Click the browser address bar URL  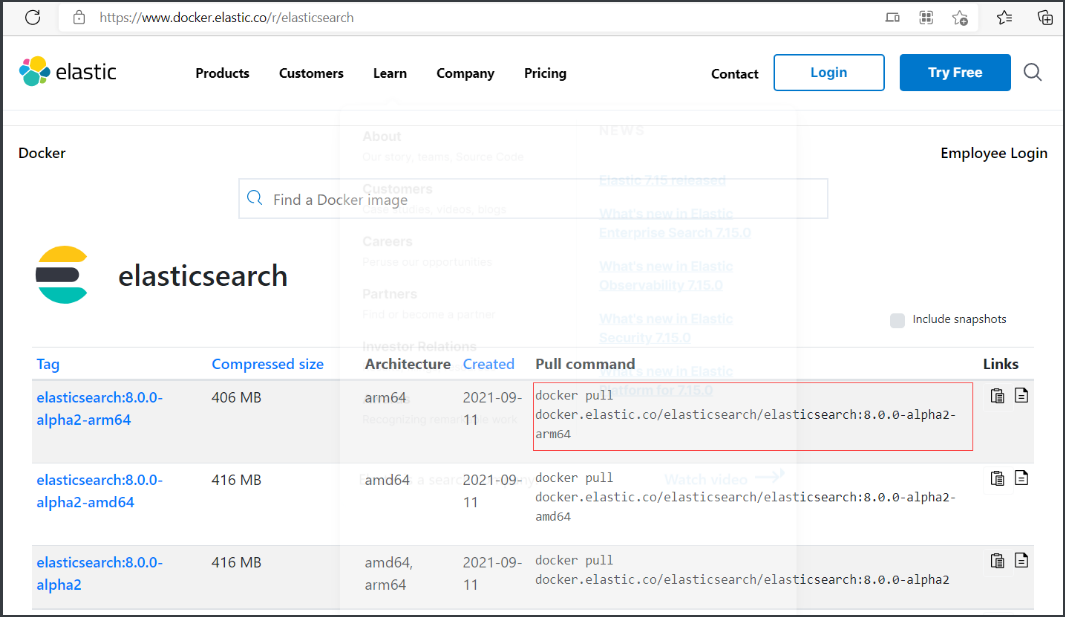coord(226,18)
